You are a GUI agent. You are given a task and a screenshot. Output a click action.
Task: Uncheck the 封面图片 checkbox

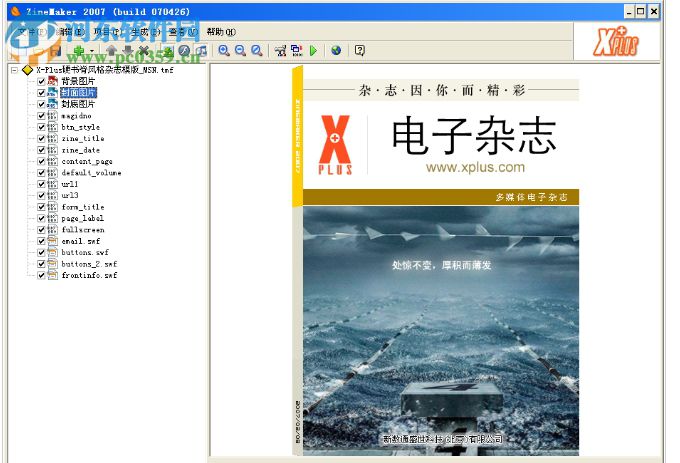pos(41,93)
